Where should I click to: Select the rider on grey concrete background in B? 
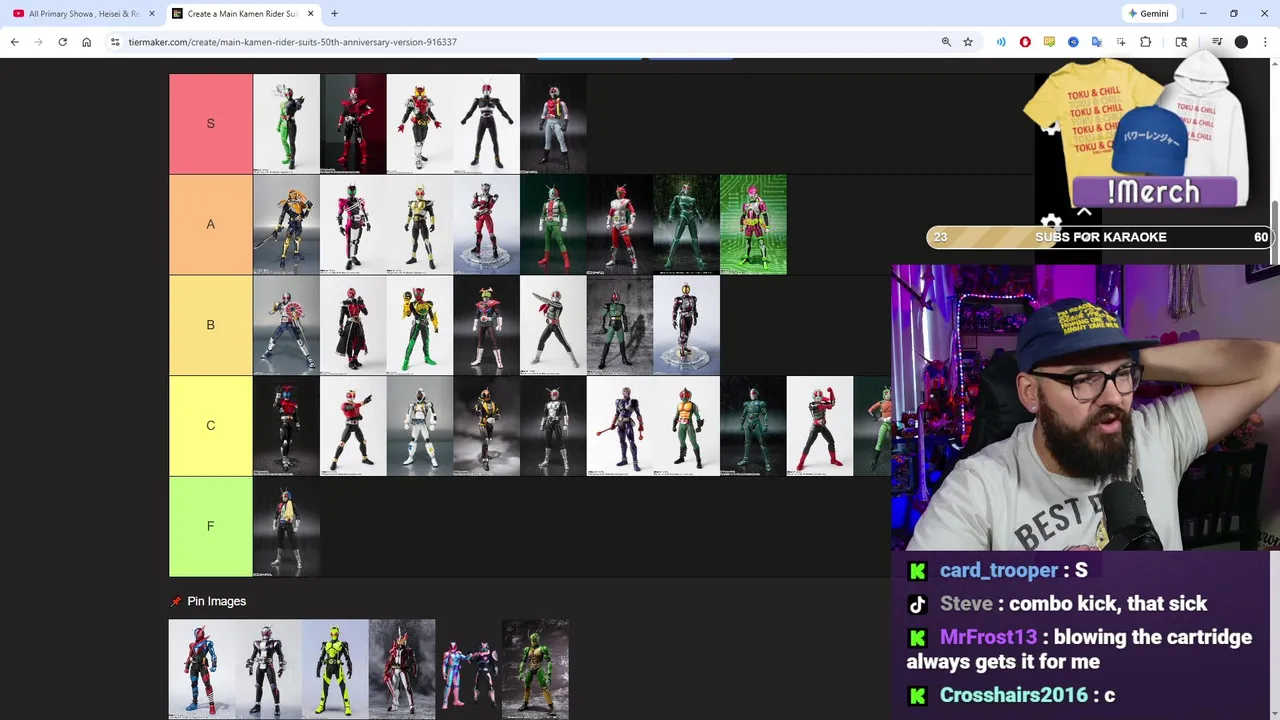[x=620, y=325]
